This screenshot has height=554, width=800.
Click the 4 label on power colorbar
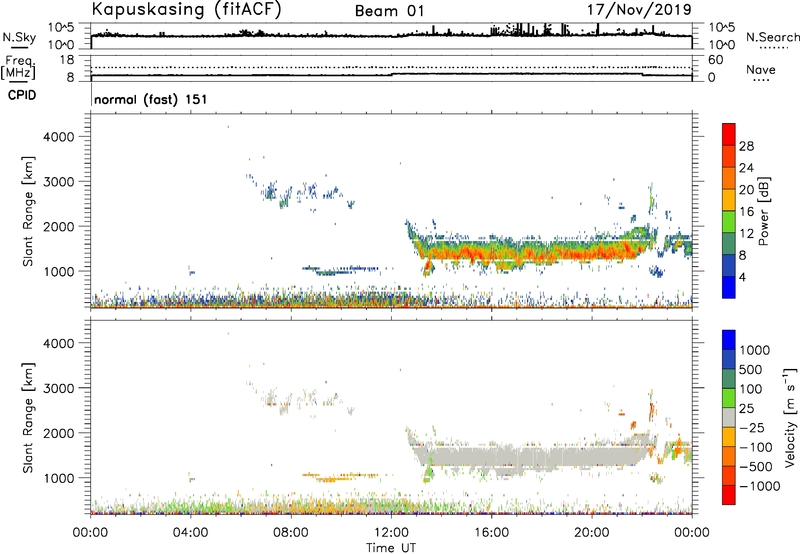point(742,278)
